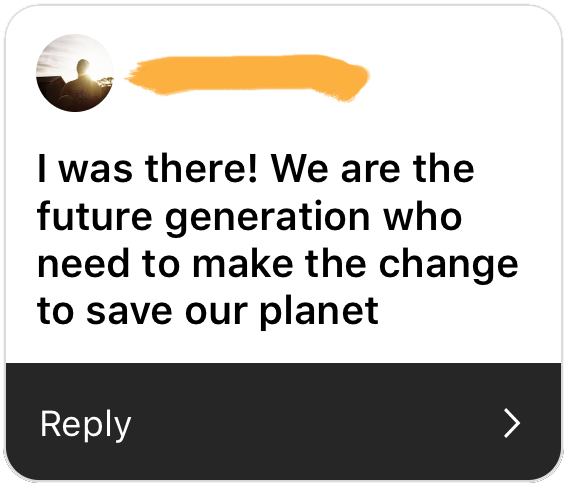Click the line 'need to make the change'

(278, 265)
